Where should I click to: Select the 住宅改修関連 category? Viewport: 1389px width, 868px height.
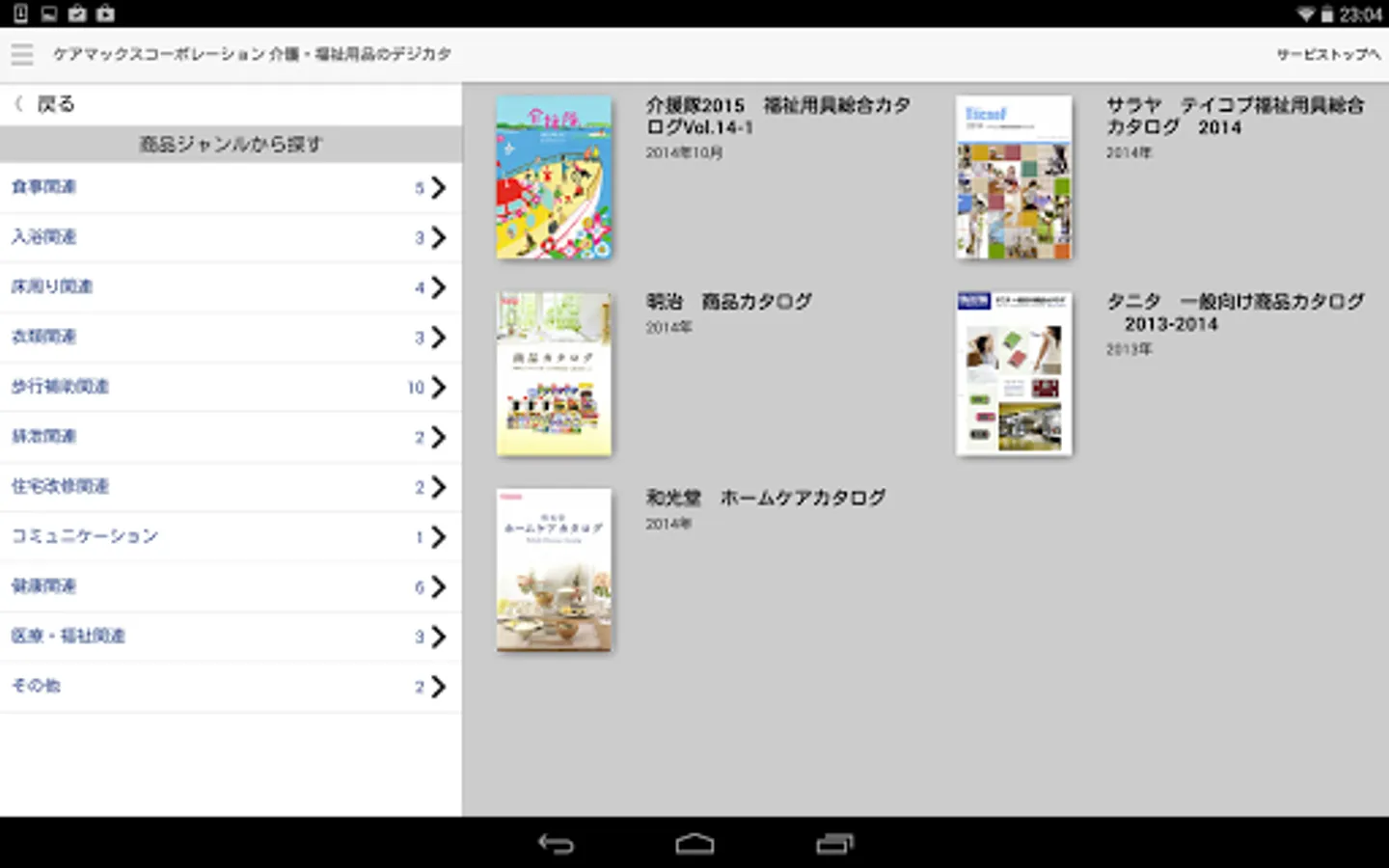(x=231, y=487)
